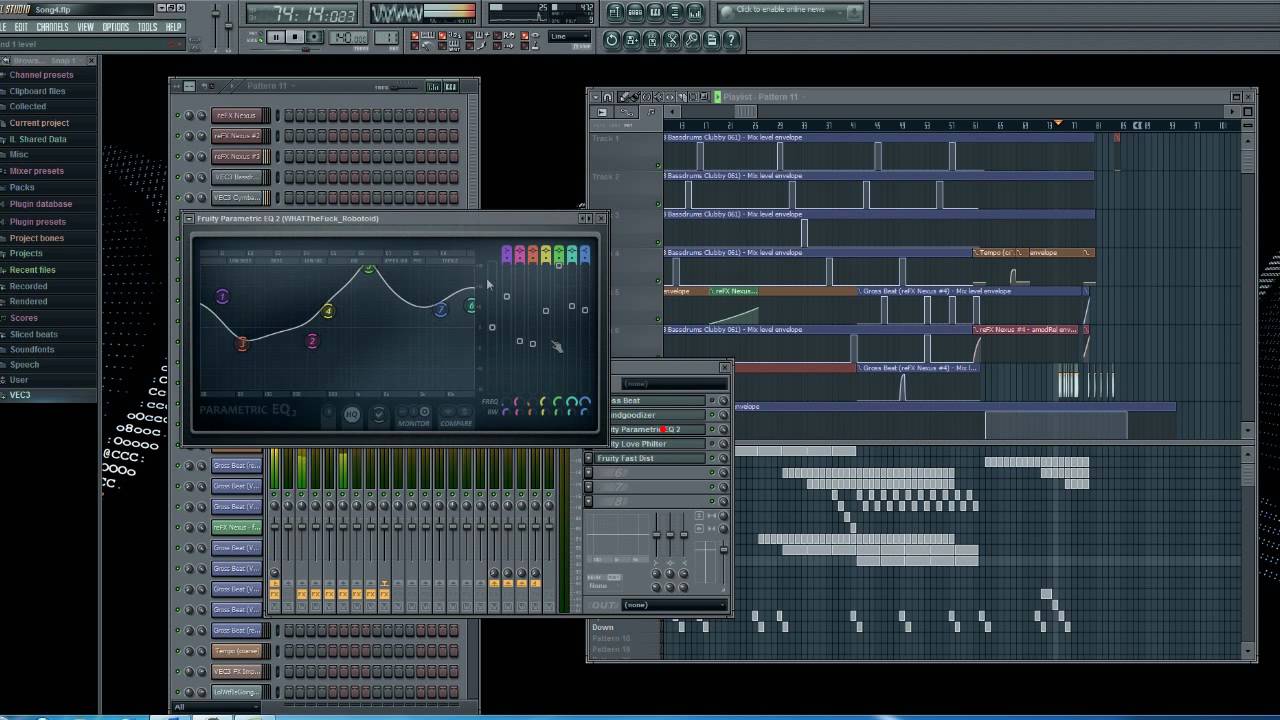Select EQ band 3 node on the curve
1280x720 pixels.
241,344
